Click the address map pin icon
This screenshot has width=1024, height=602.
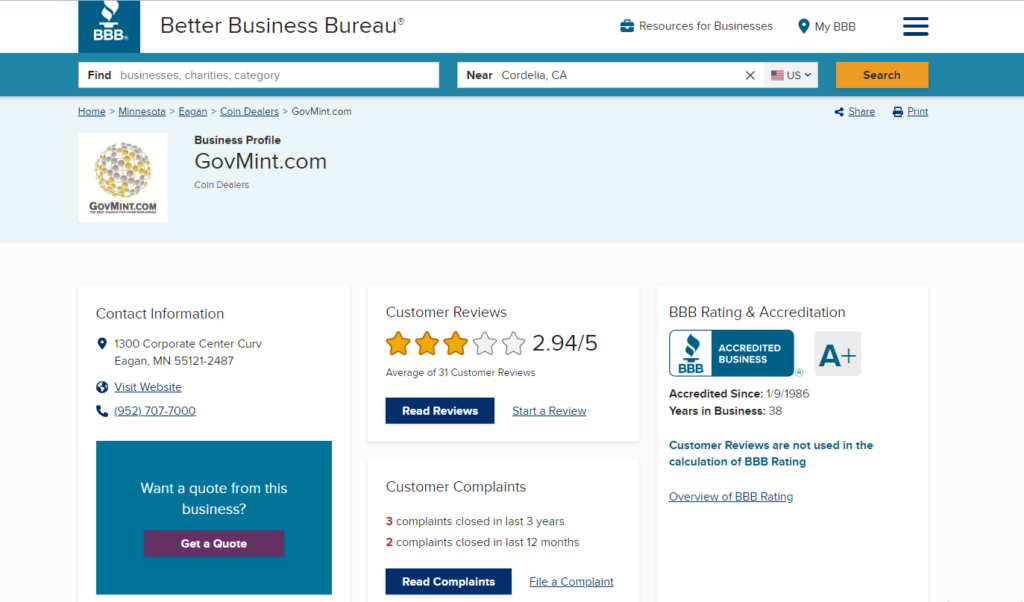[102, 343]
